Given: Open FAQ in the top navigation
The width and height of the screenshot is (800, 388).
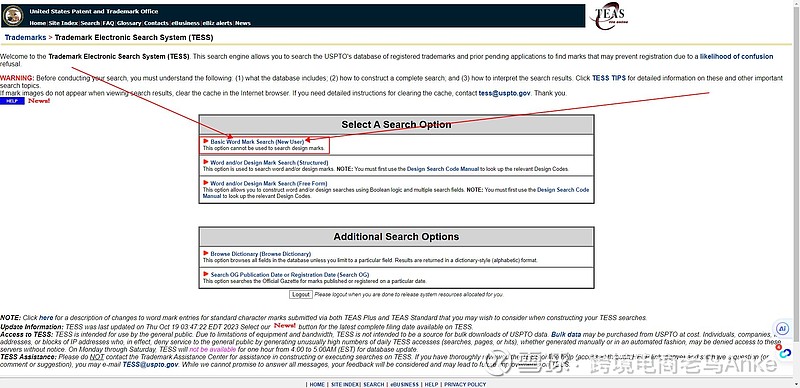Looking at the screenshot, I should [108, 23].
